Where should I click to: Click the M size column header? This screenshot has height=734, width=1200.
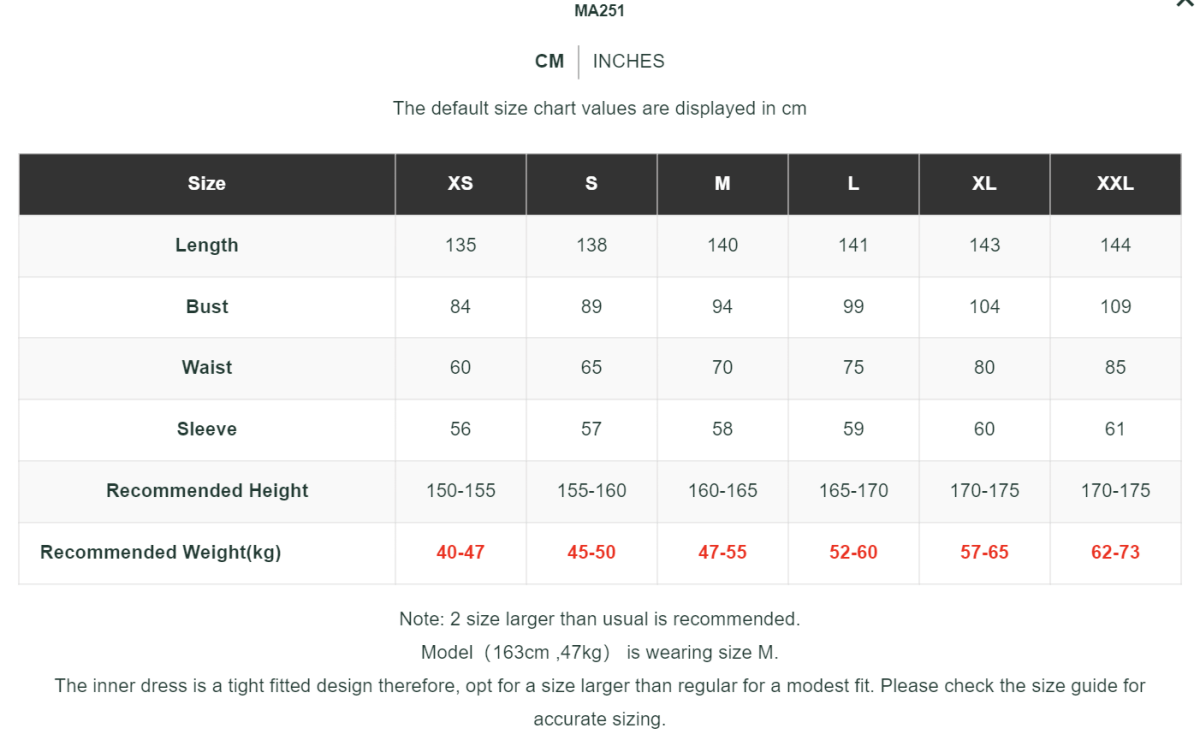pyautogui.click(x=722, y=184)
